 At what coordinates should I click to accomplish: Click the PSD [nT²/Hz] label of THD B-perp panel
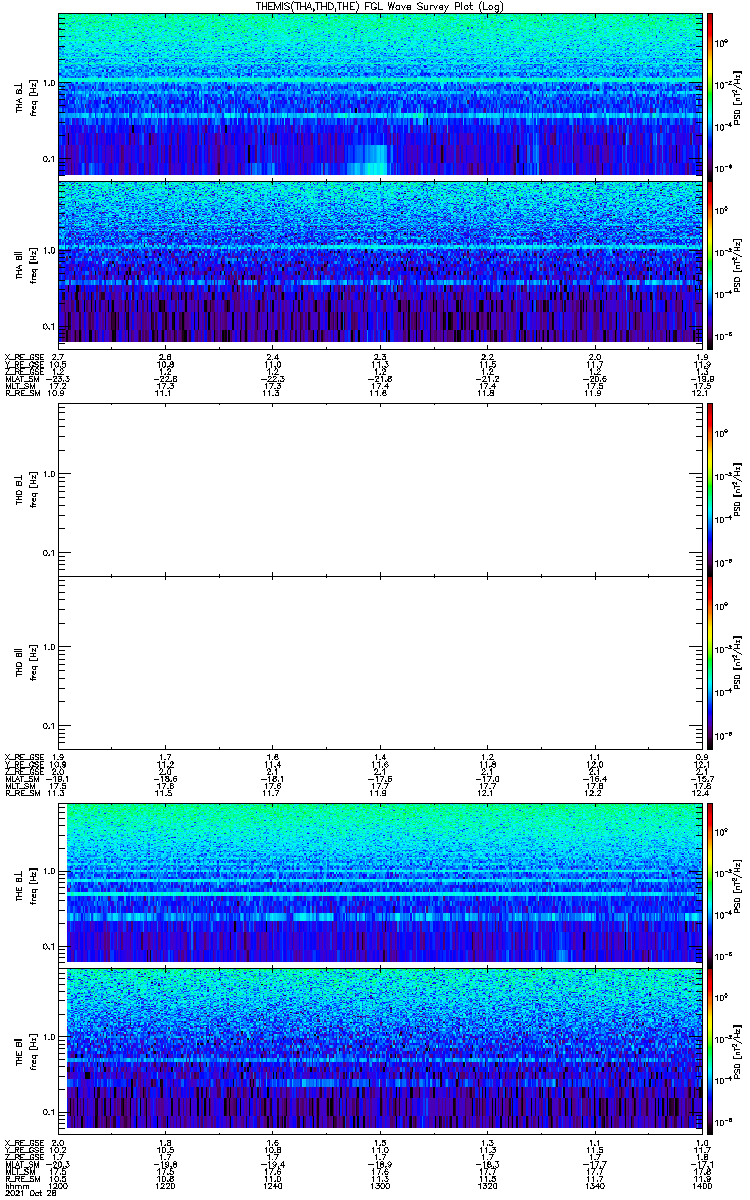coord(738,489)
